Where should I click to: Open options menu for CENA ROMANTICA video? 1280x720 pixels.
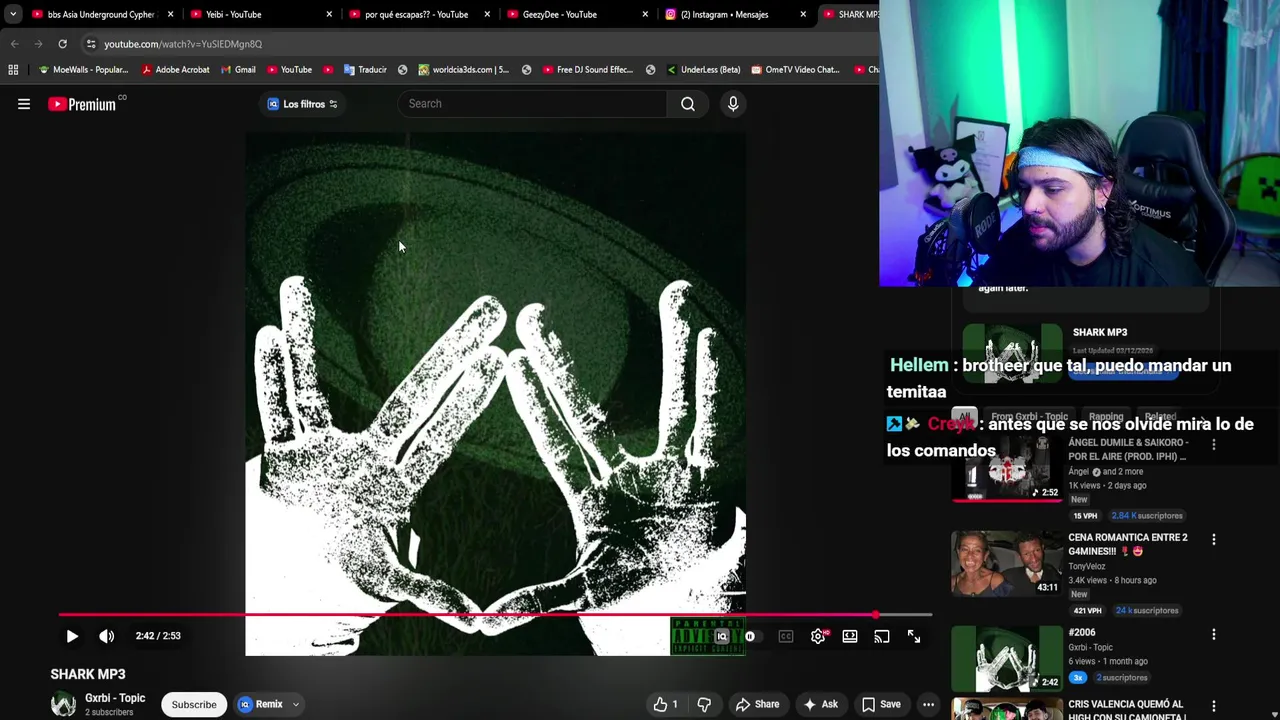pyautogui.click(x=1214, y=539)
